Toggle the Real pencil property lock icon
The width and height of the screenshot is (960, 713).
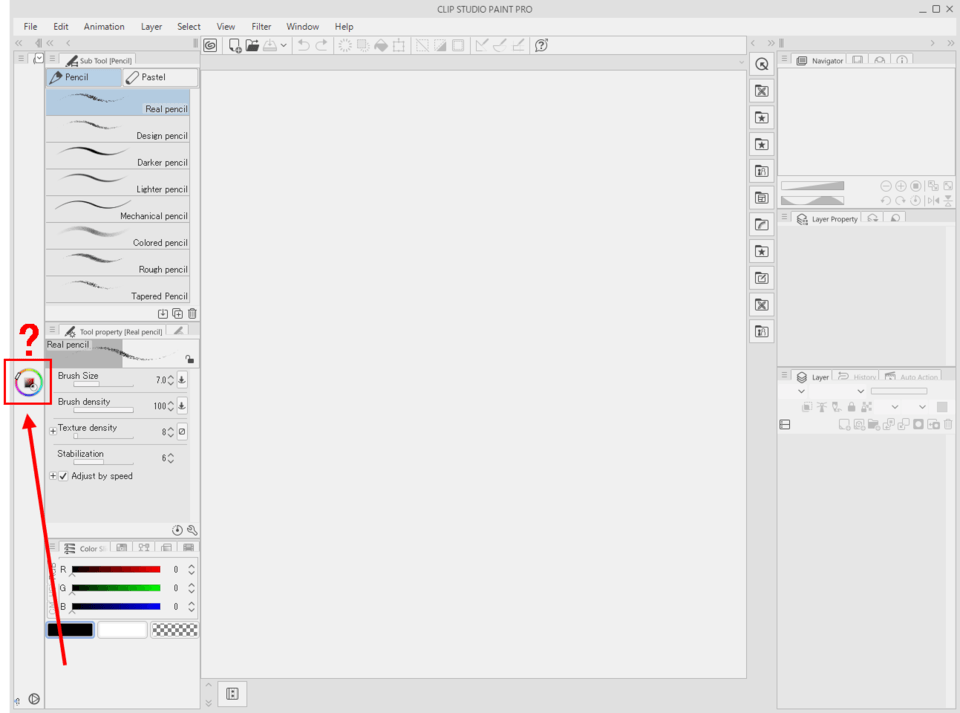pyautogui.click(x=190, y=359)
